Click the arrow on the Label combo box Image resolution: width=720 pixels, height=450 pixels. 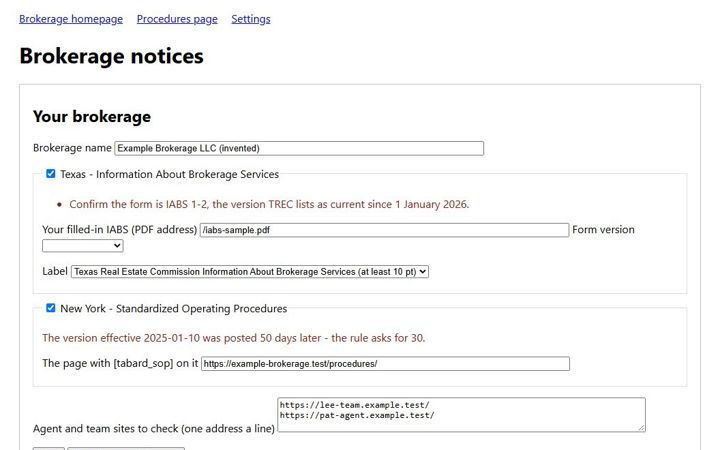coord(422,272)
